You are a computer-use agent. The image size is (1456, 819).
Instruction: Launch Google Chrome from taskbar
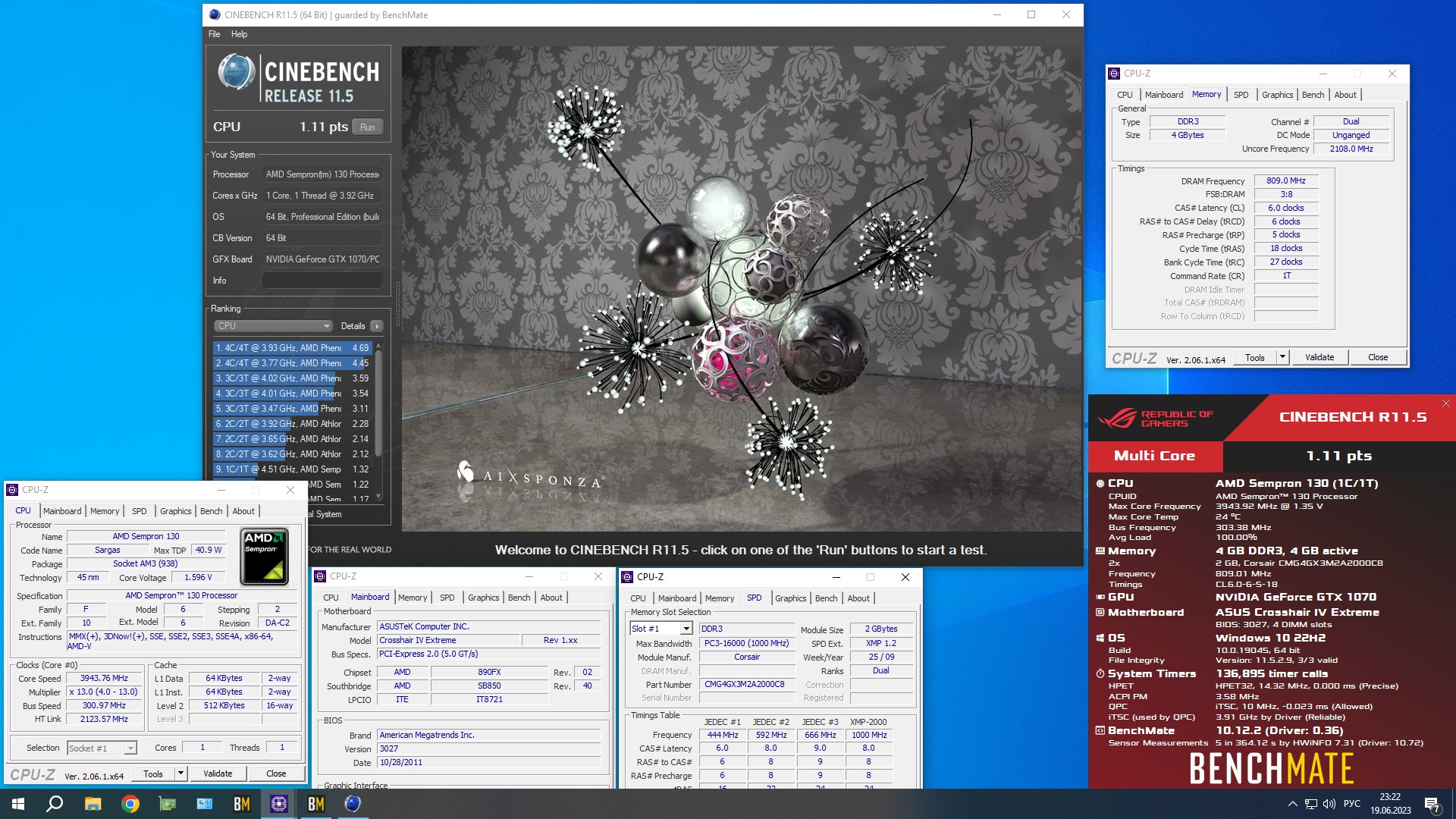pos(130,804)
